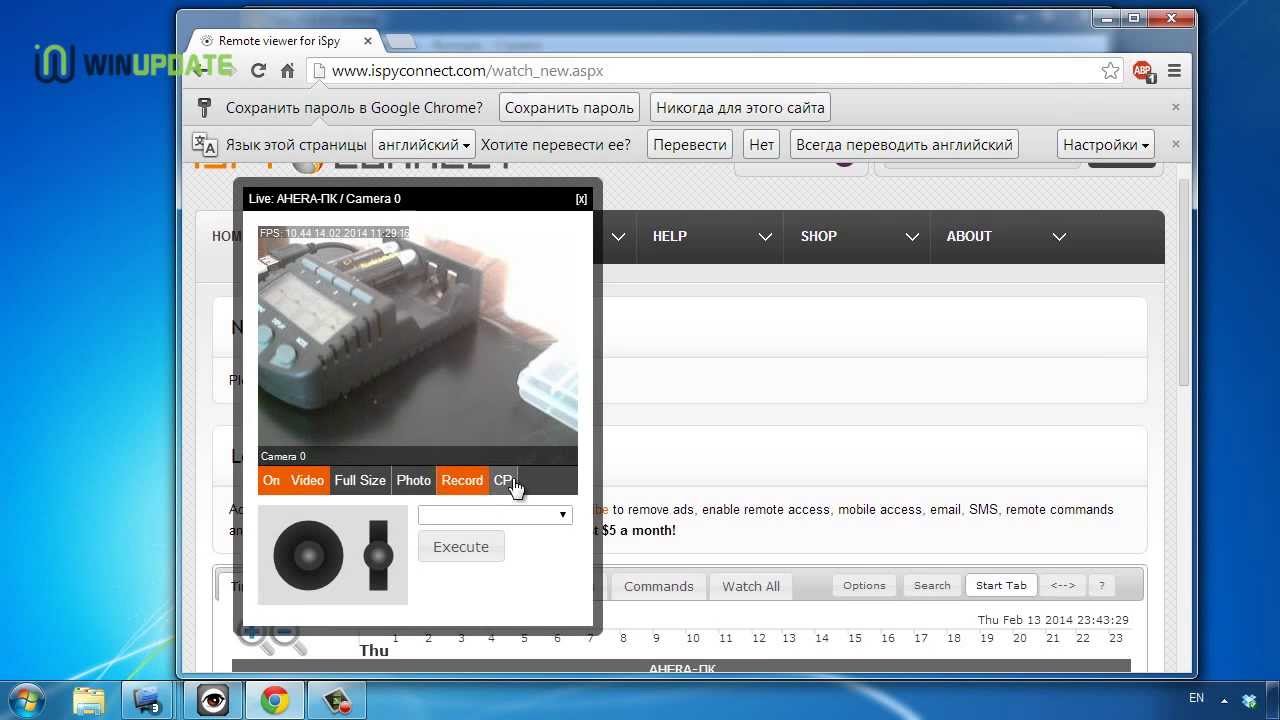Click Сохранить пароль button
The width and height of the screenshot is (1280, 720).
[x=569, y=107]
